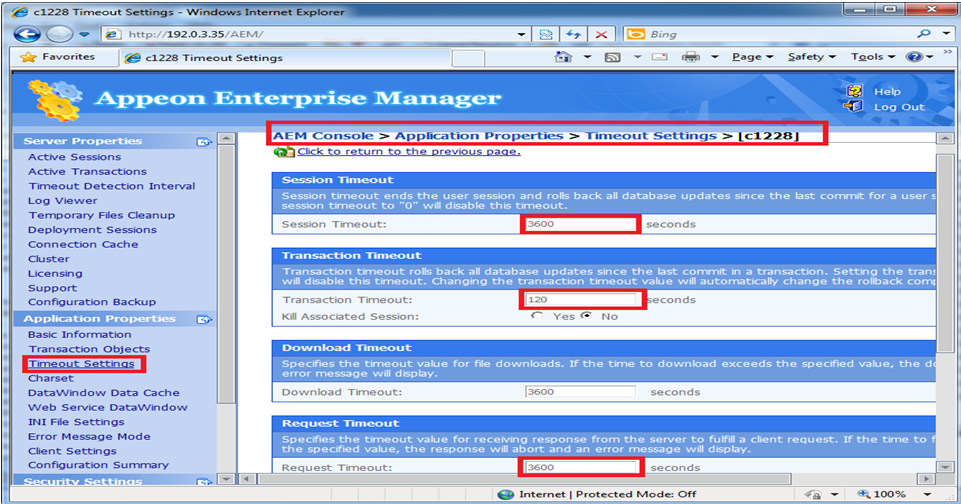Click the green return-arrow icon
This screenshot has width=961, height=504.
[284, 151]
